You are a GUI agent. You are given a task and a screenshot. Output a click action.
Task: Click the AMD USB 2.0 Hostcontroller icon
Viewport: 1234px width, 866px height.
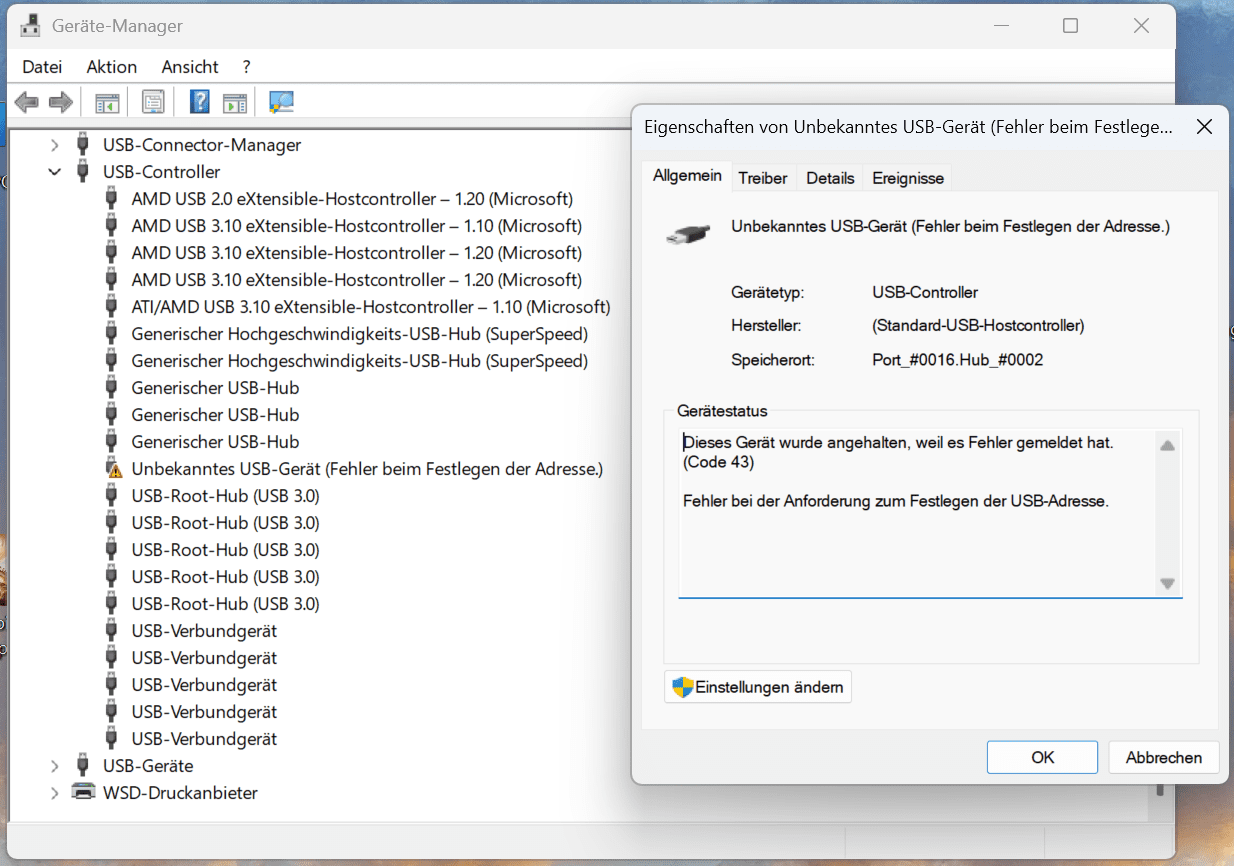113,199
